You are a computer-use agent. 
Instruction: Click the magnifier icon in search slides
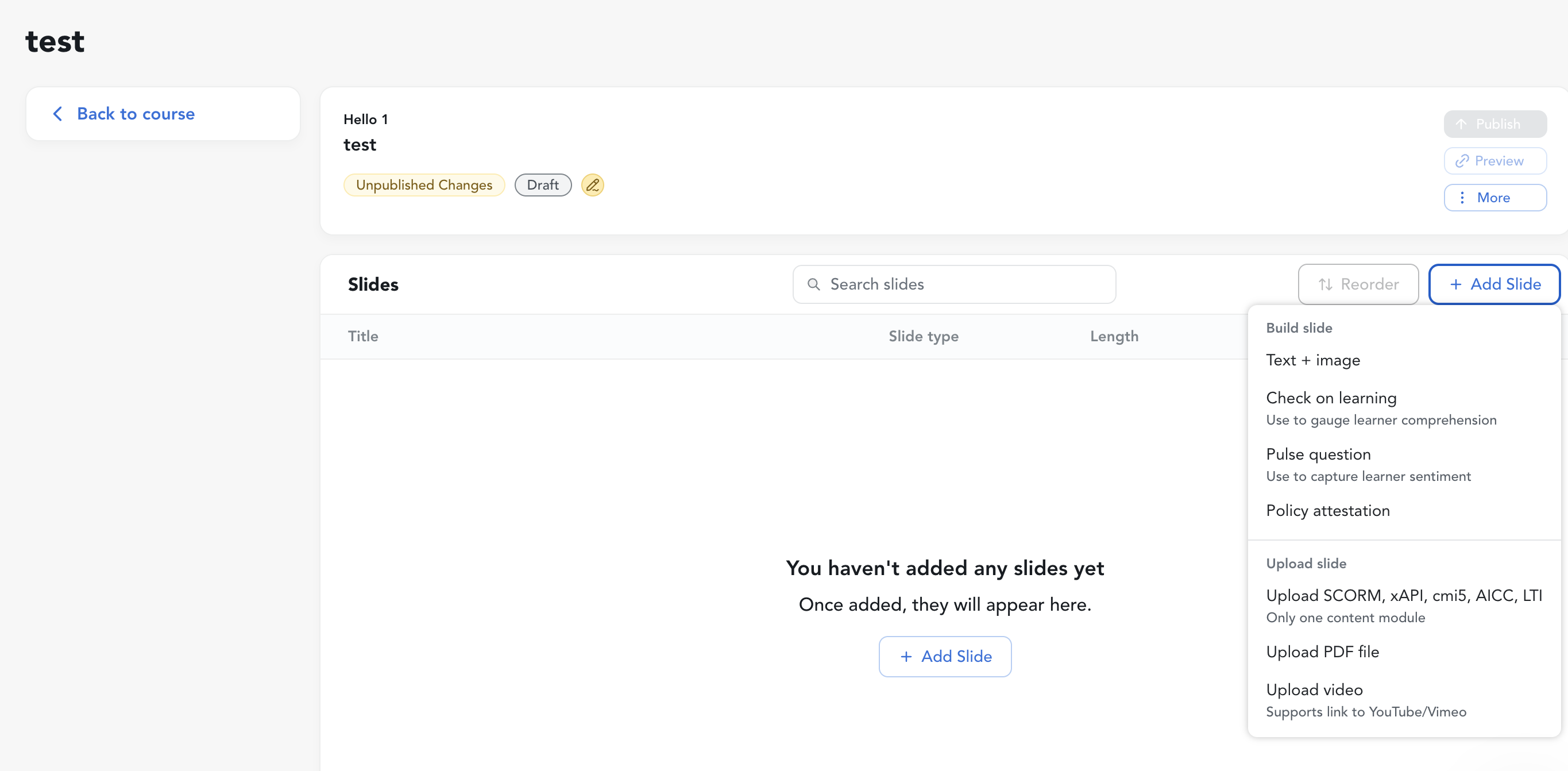pos(813,284)
